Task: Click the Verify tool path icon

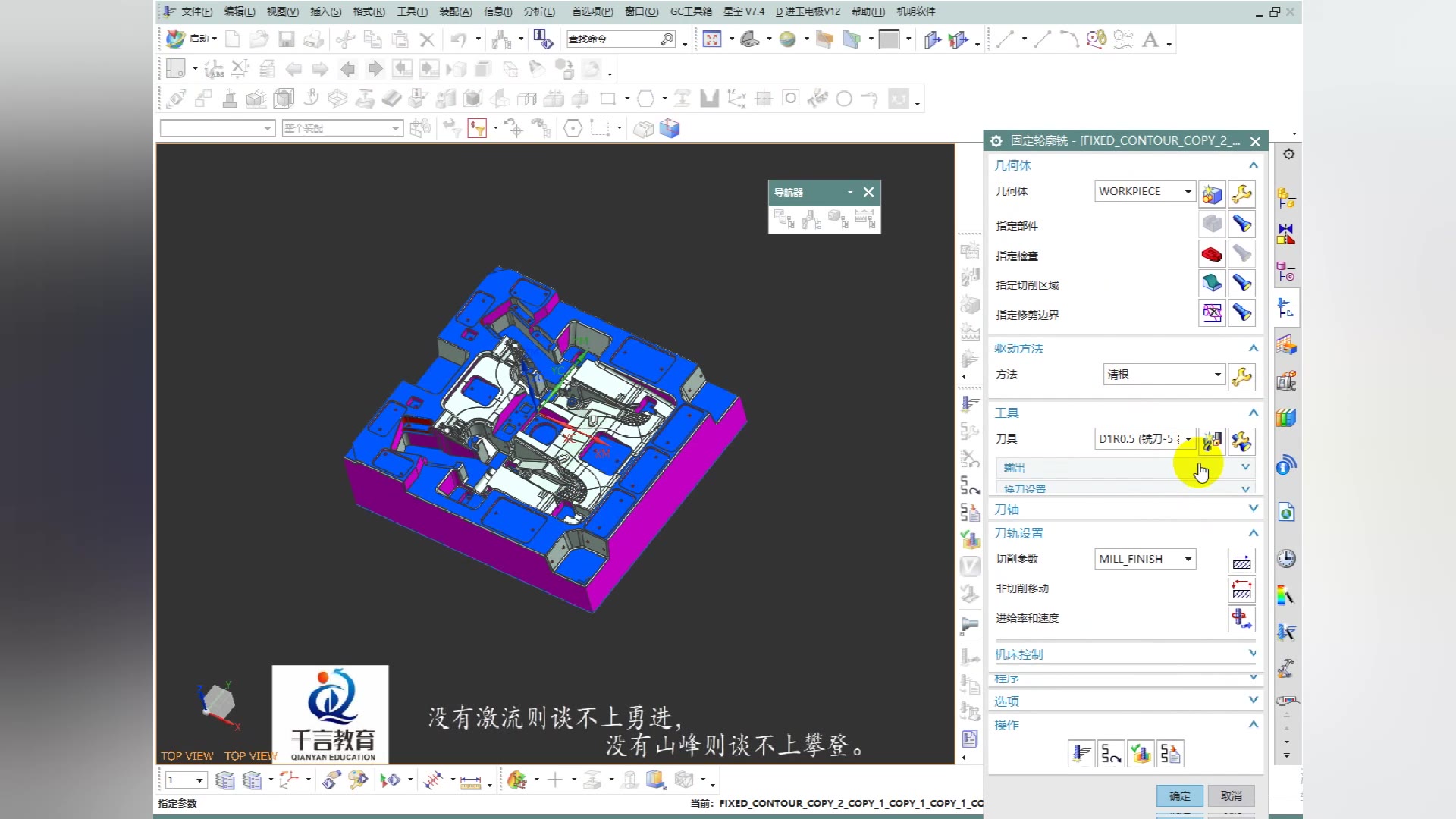Action: [x=1141, y=754]
